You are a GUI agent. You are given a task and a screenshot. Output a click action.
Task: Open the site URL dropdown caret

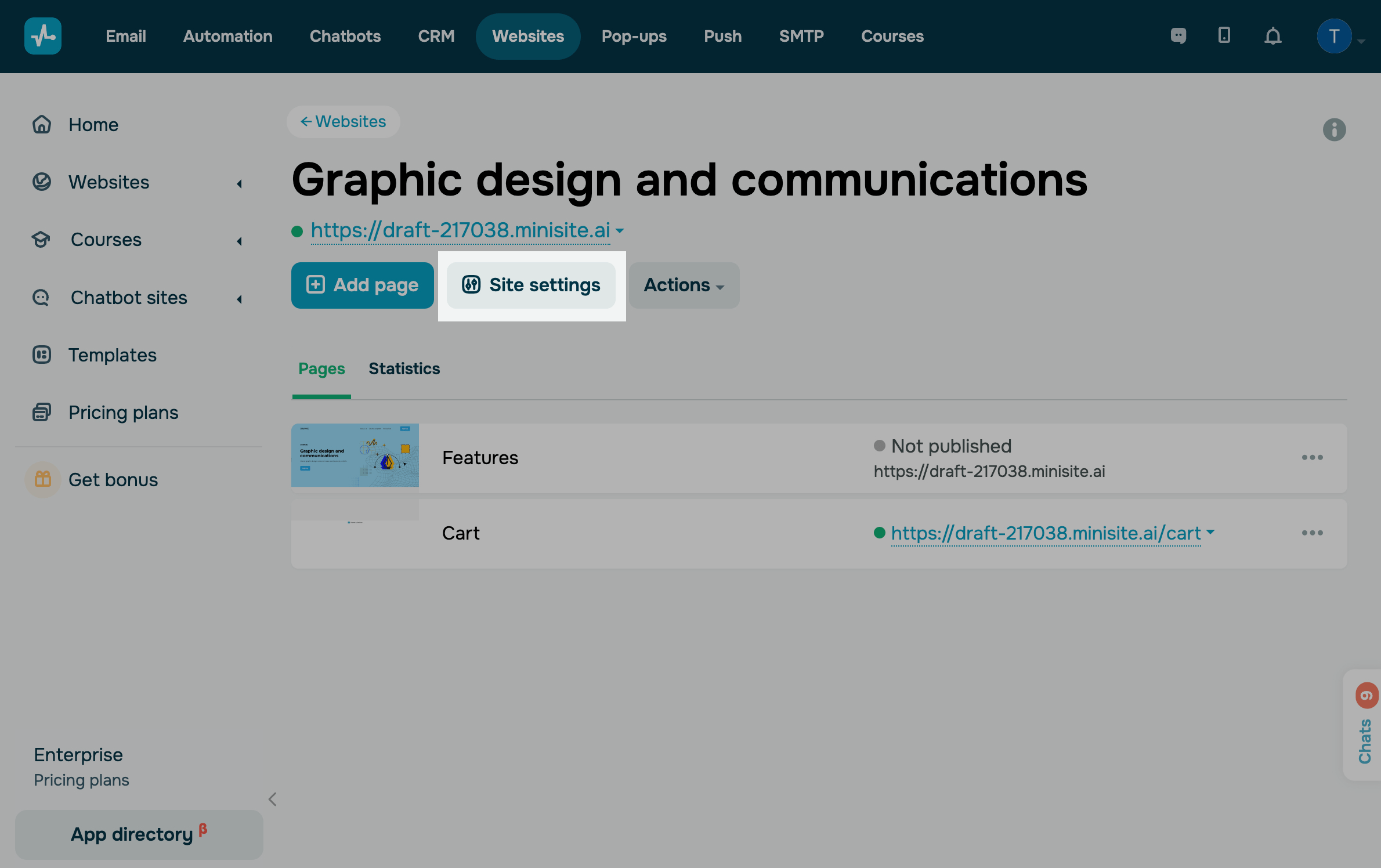pyautogui.click(x=620, y=231)
